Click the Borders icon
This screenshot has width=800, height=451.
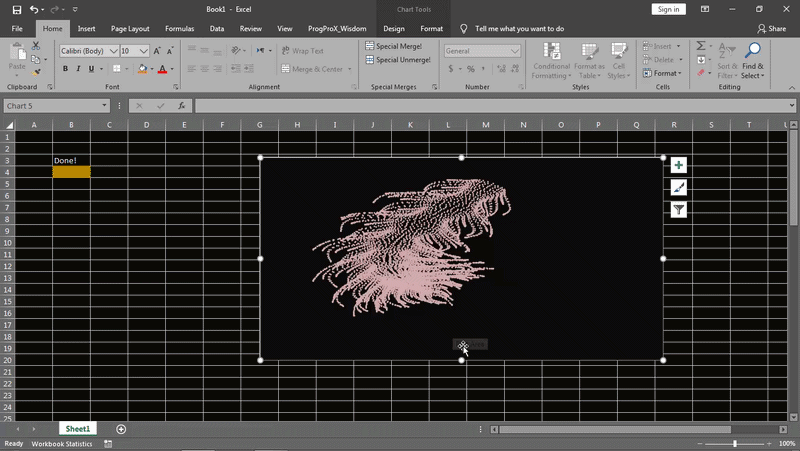point(117,68)
